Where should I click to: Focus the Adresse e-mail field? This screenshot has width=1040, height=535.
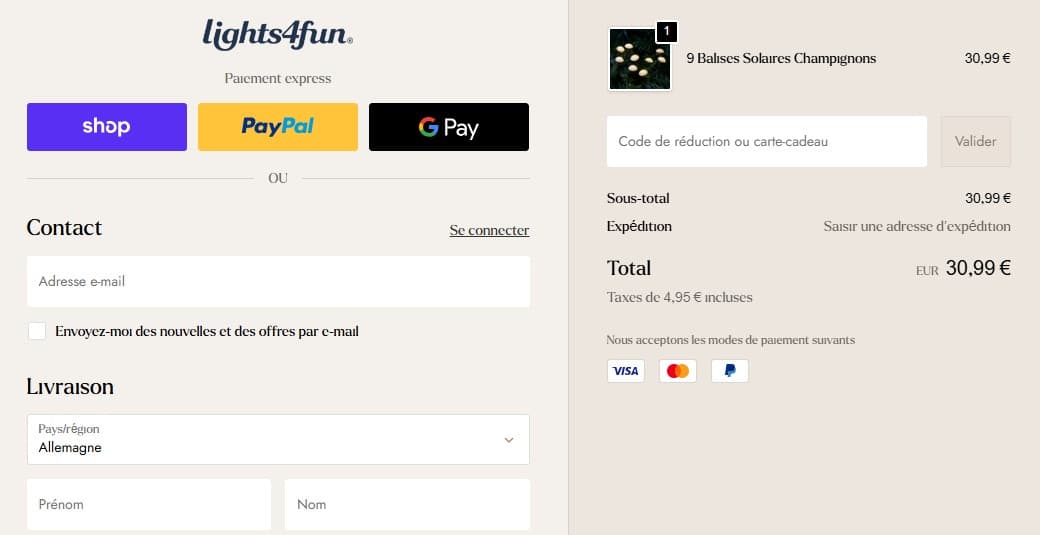point(278,282)
